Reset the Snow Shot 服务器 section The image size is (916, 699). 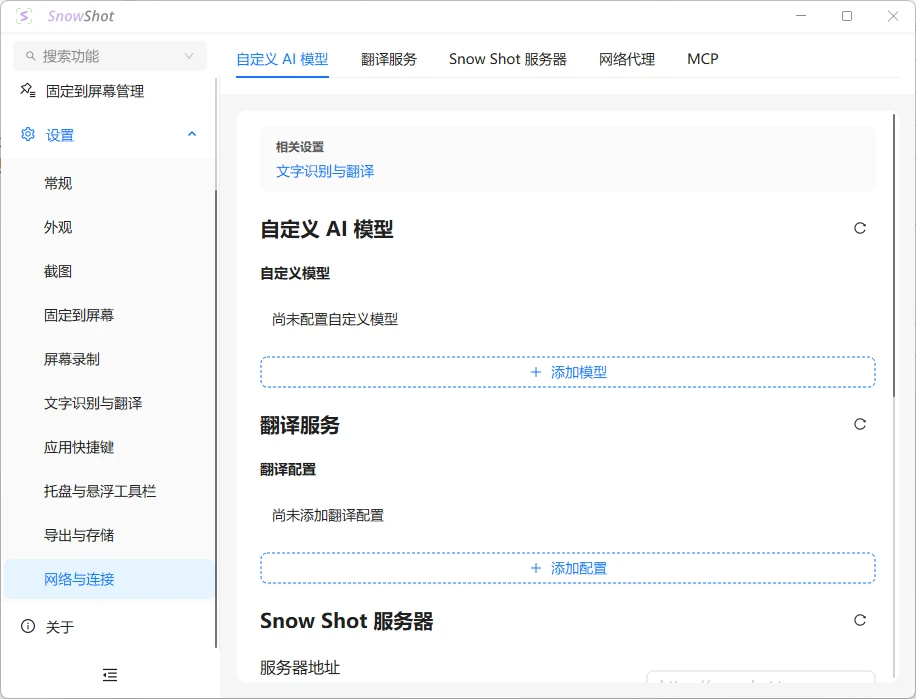click(860, 620)
